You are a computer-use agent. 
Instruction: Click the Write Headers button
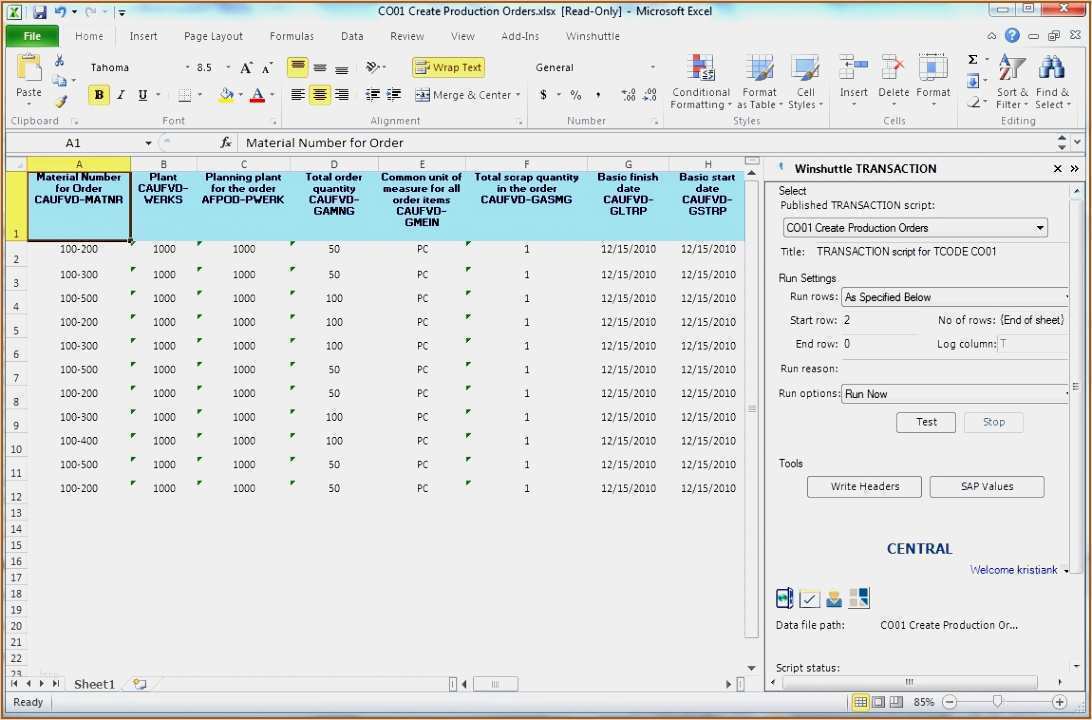(863, 487)
